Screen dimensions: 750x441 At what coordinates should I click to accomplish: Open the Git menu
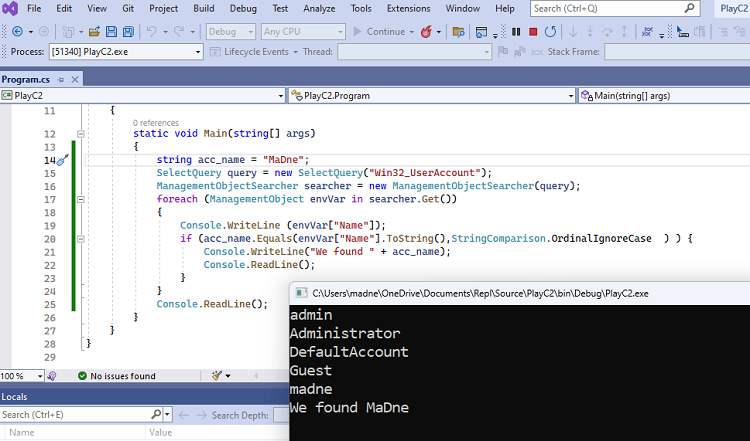(x=128, y=9)
